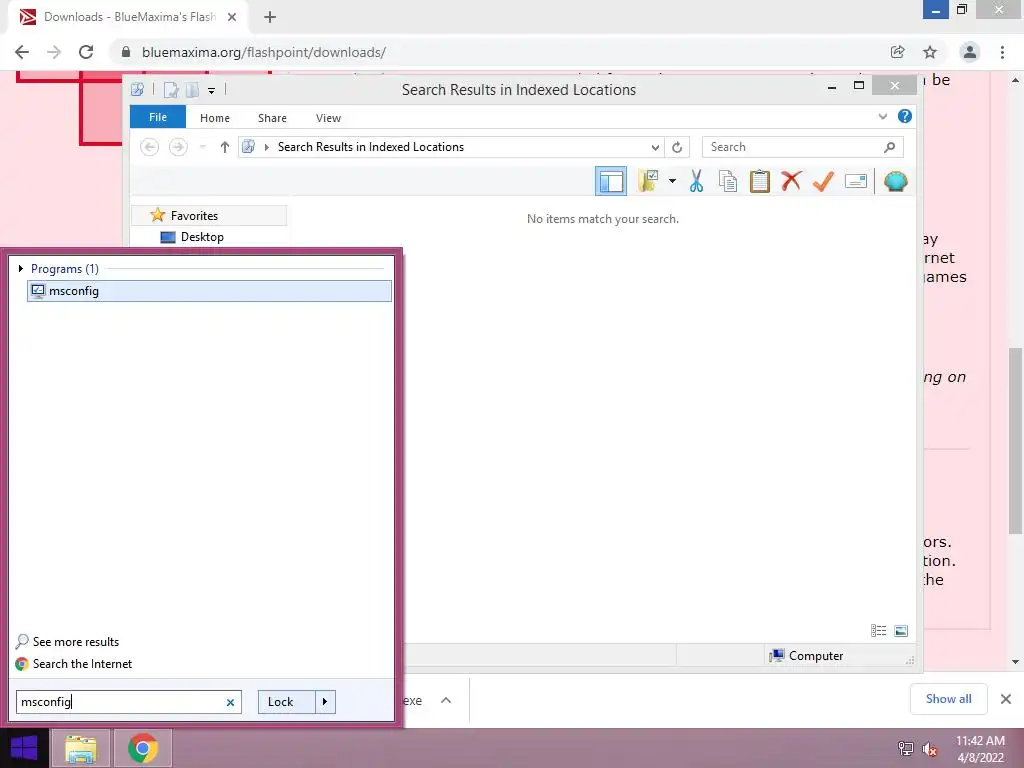Click the Classic Shell settings shell icon

(895, 181)
